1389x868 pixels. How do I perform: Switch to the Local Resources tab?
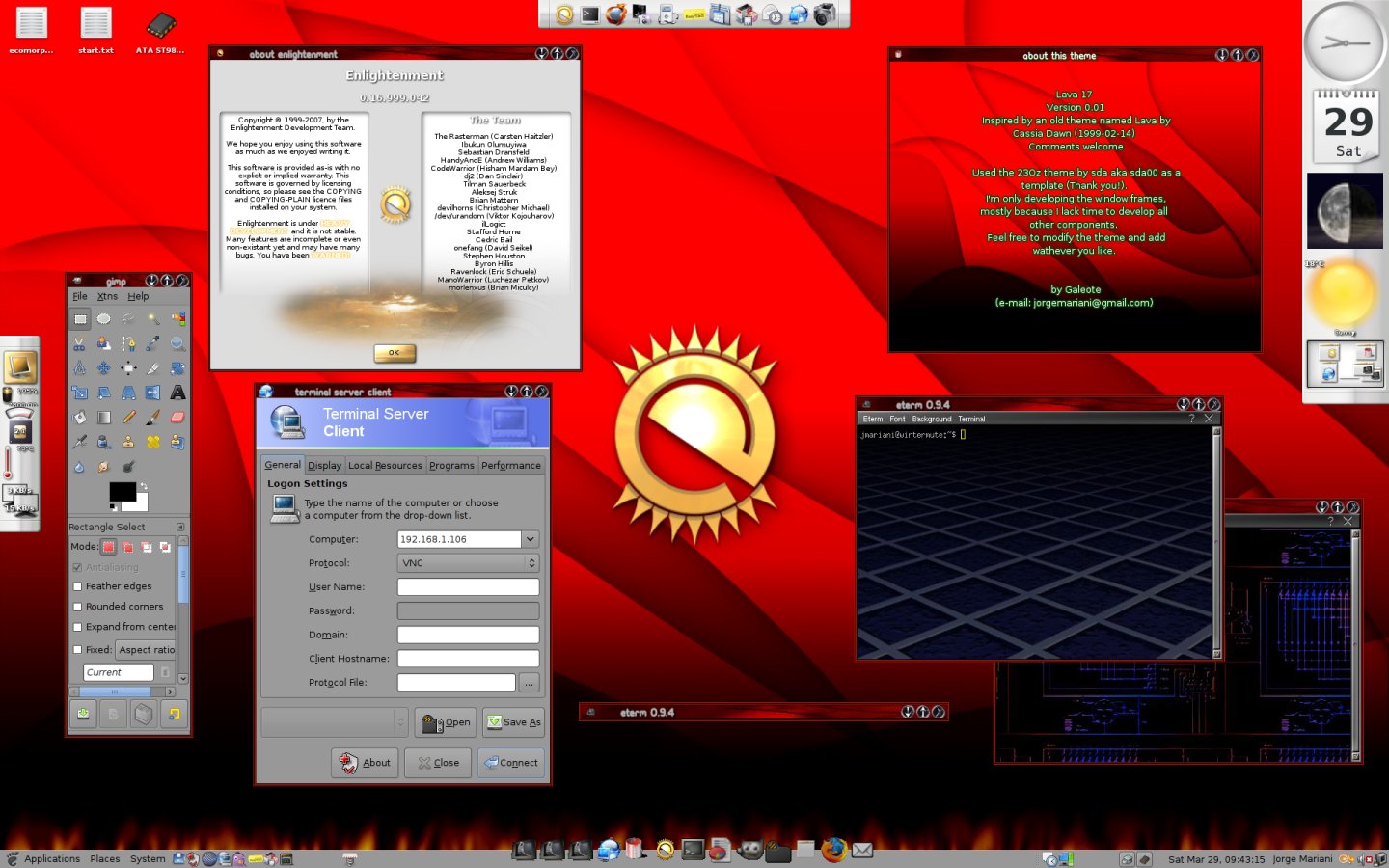385,465
